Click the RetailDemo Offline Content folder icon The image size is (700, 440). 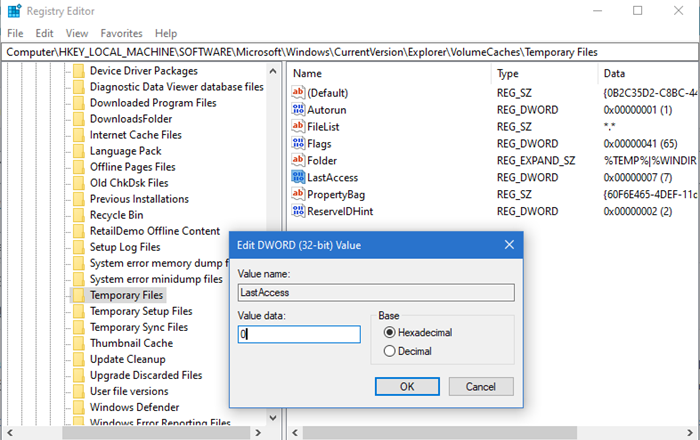(x=79, y=231)
